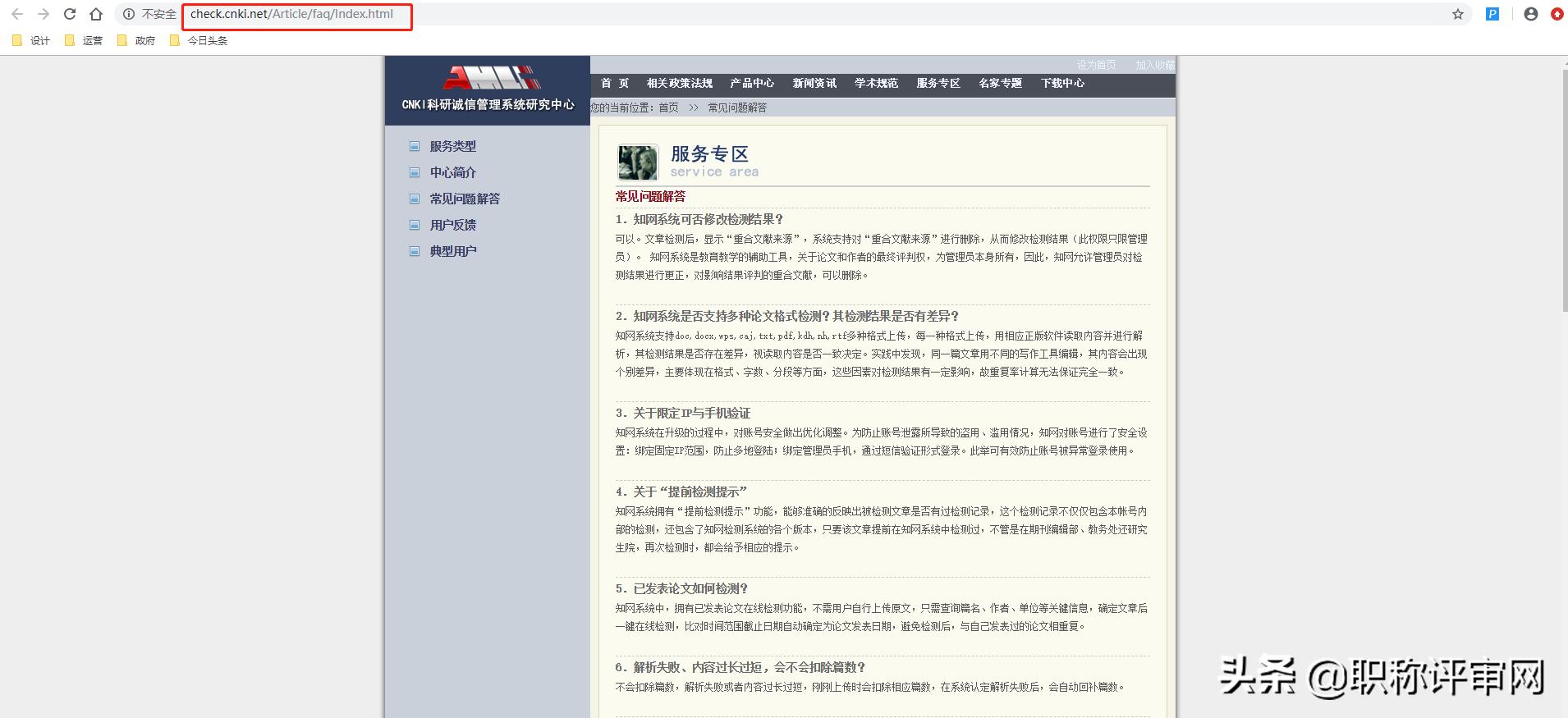The height and width of the screenshot is (718, 1568).
Task: Select 服务类型 in sidebar
Action: (453, 146)
